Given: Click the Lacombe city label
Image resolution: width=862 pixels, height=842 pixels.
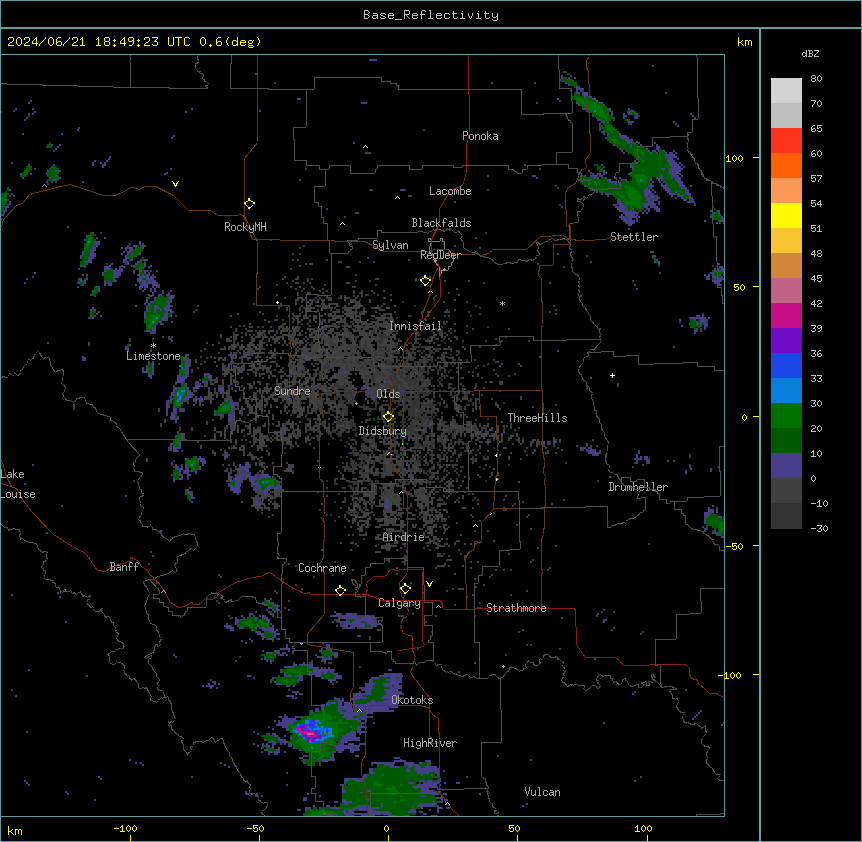Looking at the screenshot, I should 450,191.
